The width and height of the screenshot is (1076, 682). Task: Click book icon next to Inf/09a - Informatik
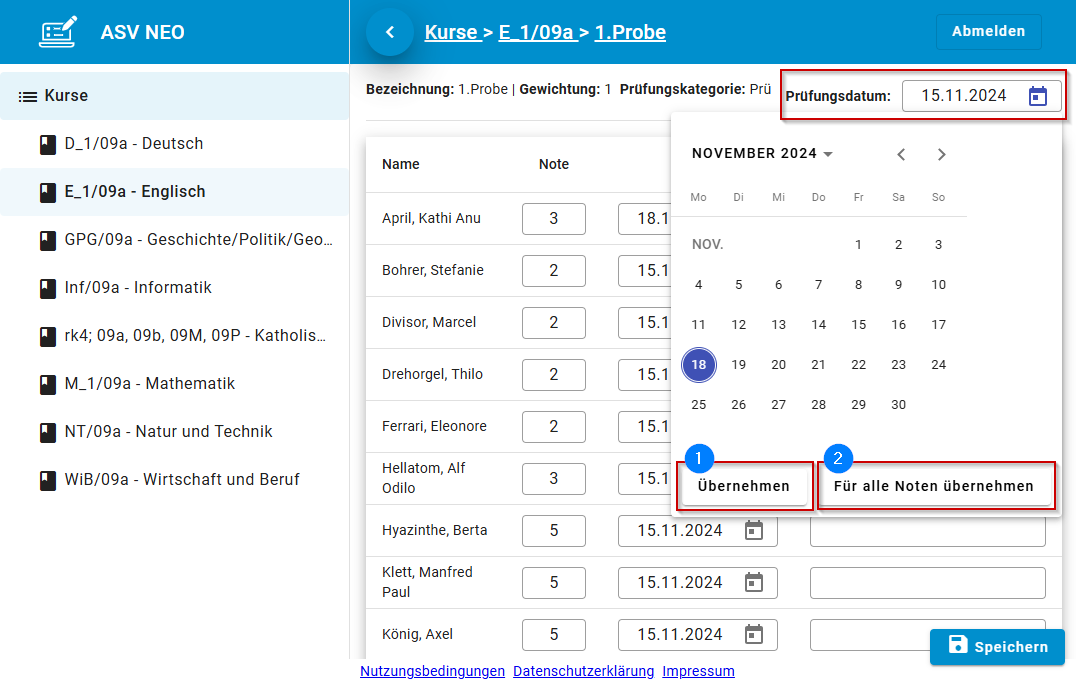coord(48,289)
